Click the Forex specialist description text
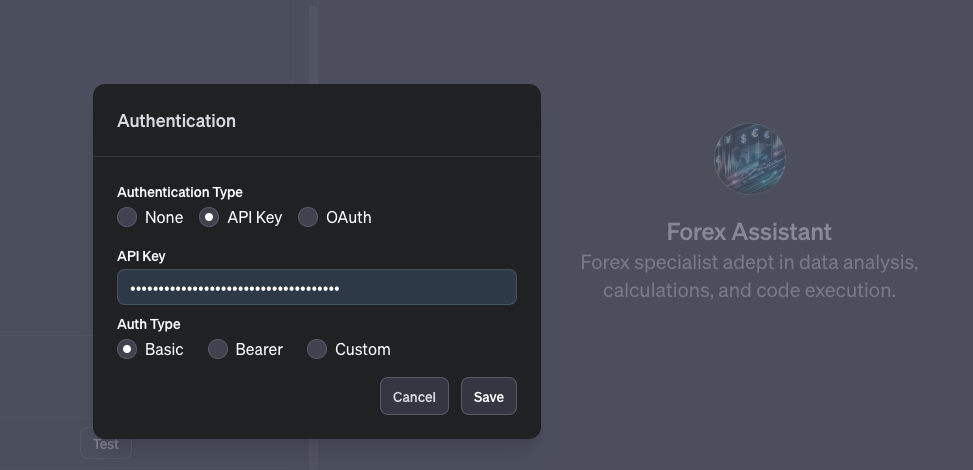The image size is (973, 470). [749, 276]
